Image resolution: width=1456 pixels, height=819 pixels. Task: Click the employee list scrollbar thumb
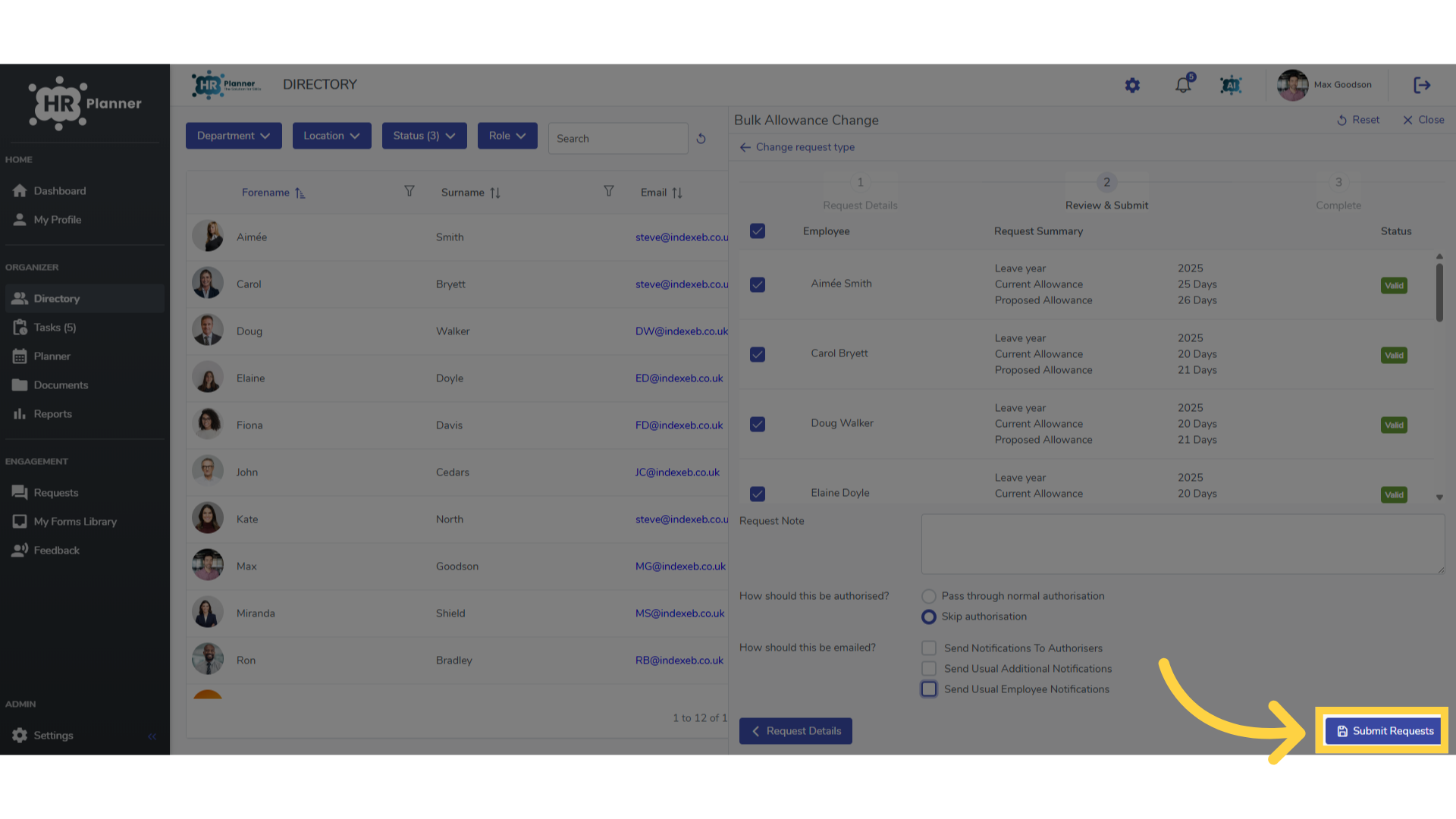tap(1439, 292)
